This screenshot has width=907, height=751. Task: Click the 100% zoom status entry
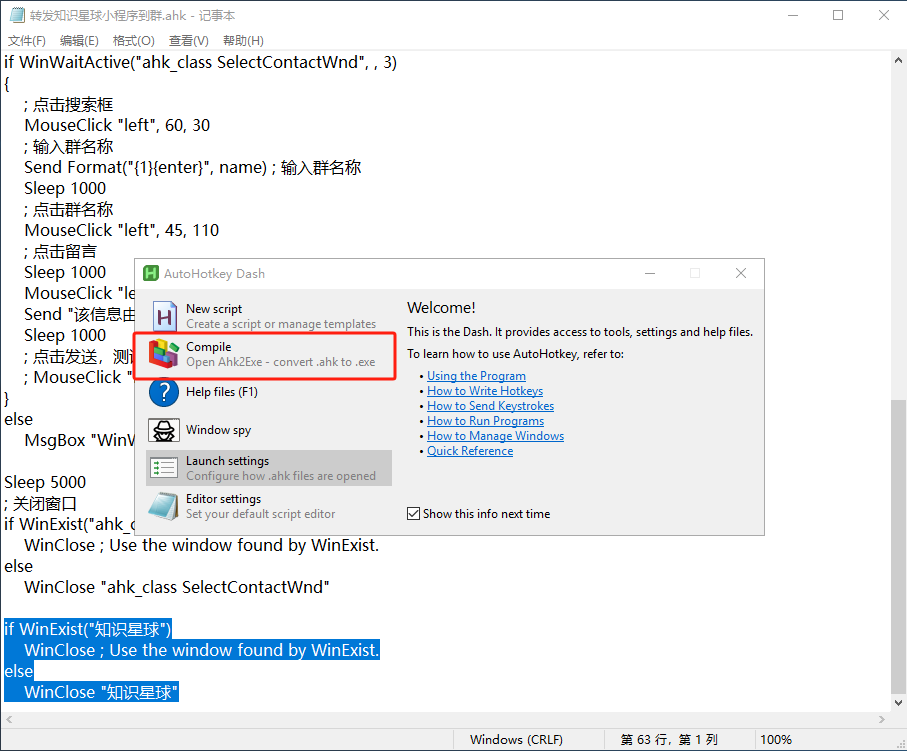tap(776, 739)
